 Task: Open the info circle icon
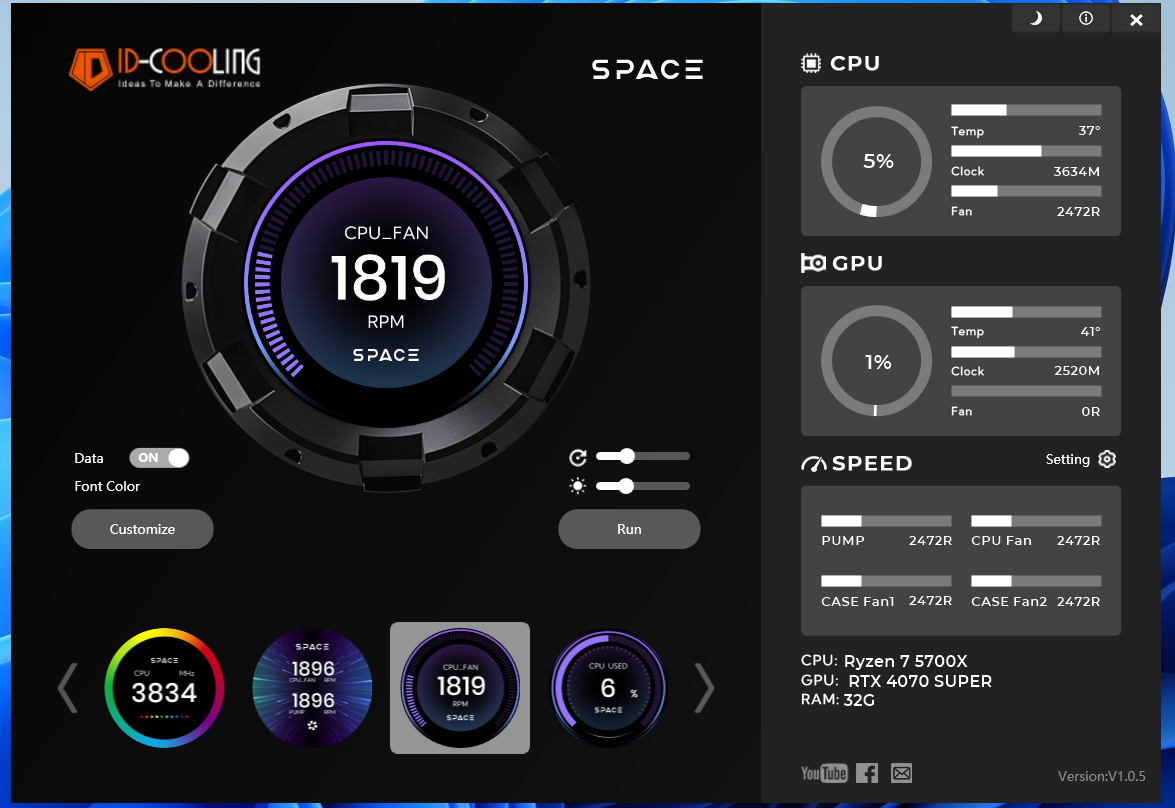tap(1086, 19)
